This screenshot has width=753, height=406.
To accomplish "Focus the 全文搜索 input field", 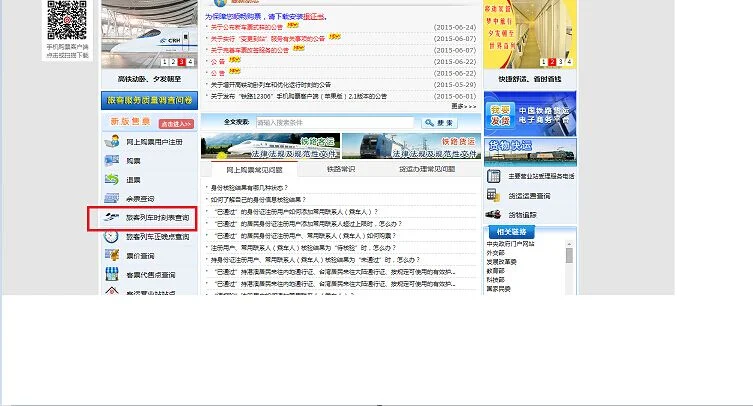I will click(x=335, y=123).
